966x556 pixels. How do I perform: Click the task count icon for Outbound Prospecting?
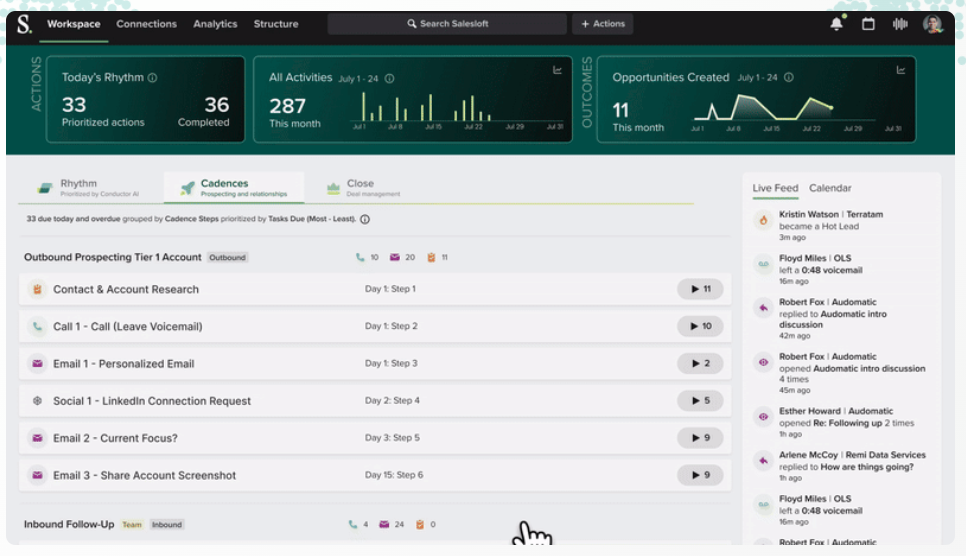431,257
